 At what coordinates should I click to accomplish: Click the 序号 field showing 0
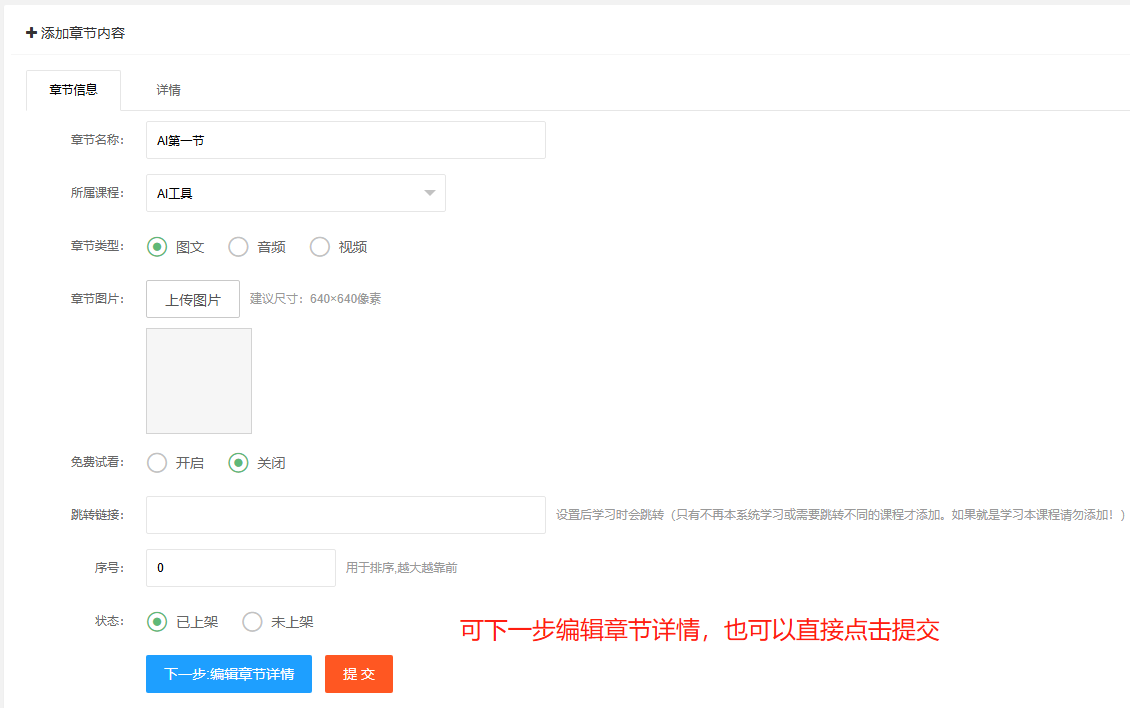click(240, 568)
